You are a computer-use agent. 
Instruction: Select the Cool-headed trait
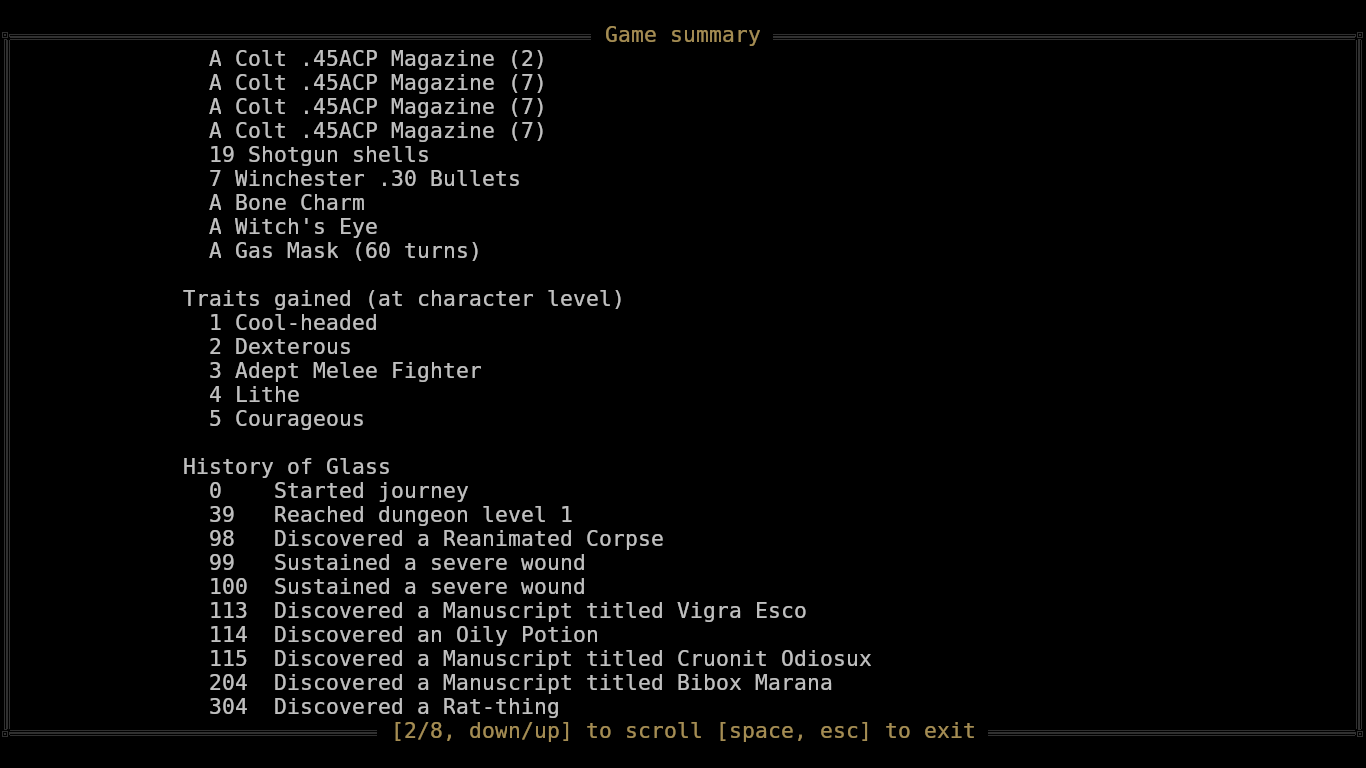[x=293, y=323]
